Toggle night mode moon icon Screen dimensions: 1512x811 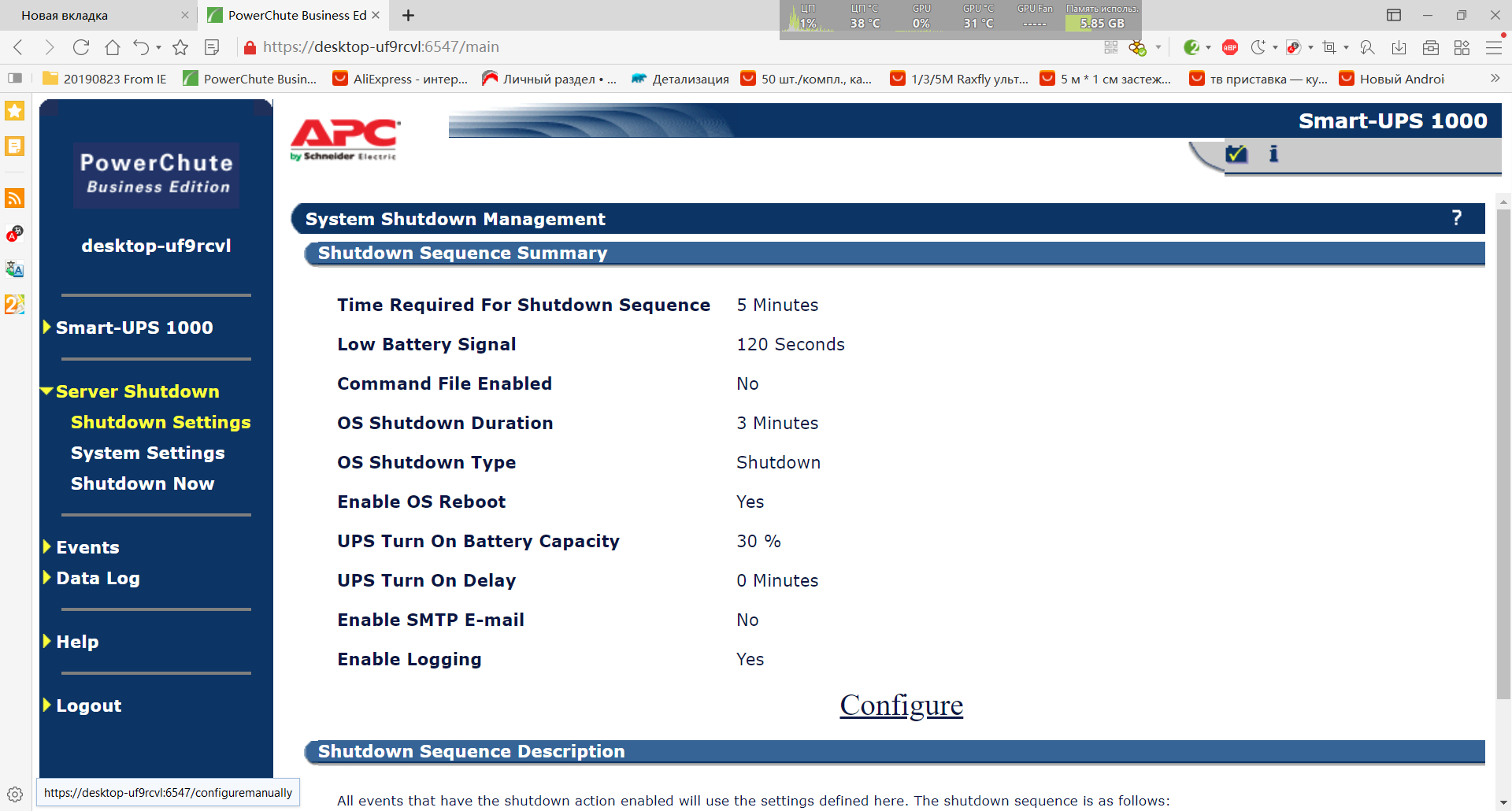(1258, 47)
